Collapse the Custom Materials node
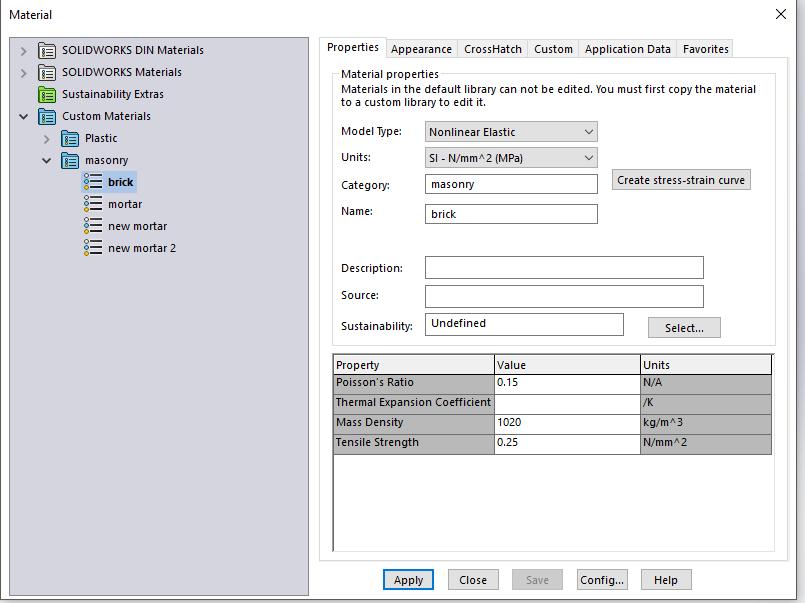Screen dimensions: 805x603 point(24,116)
